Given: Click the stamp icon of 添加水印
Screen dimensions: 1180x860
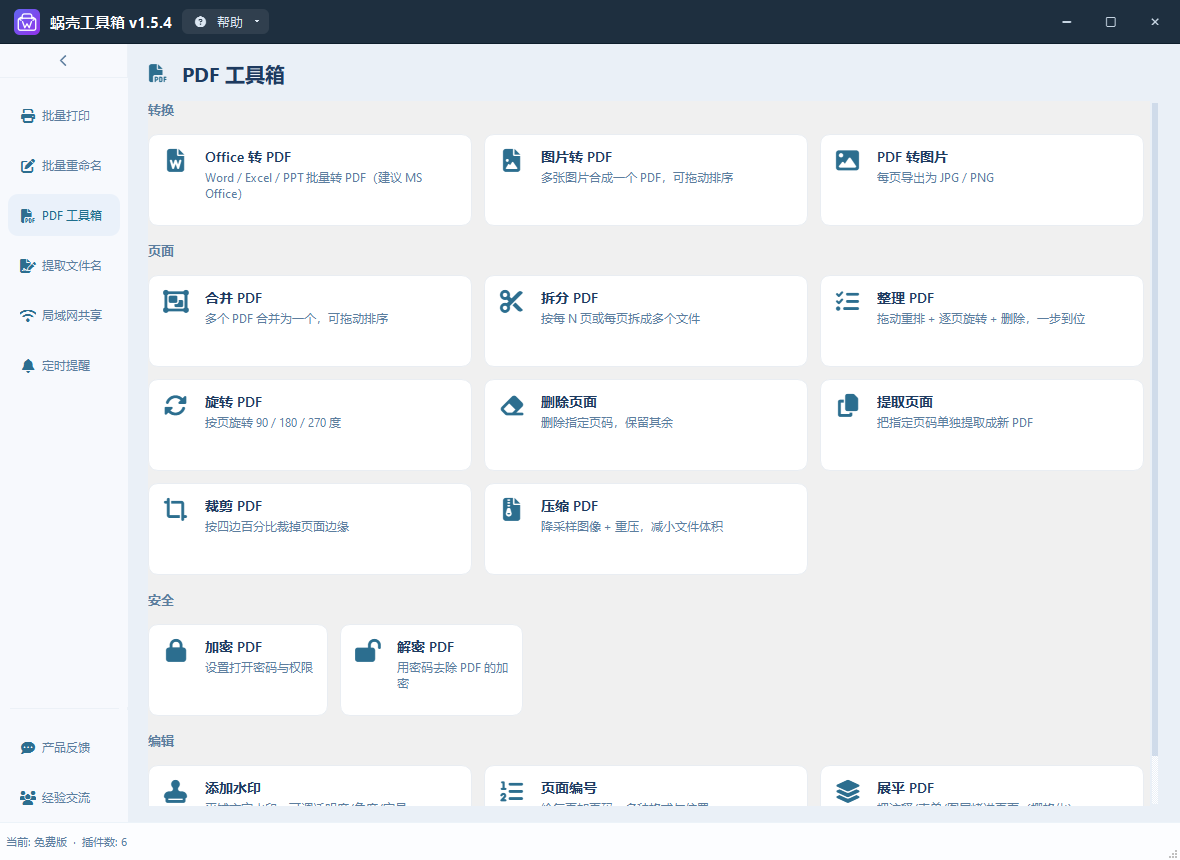Looking at the screenshot, I should pos(175,792).
